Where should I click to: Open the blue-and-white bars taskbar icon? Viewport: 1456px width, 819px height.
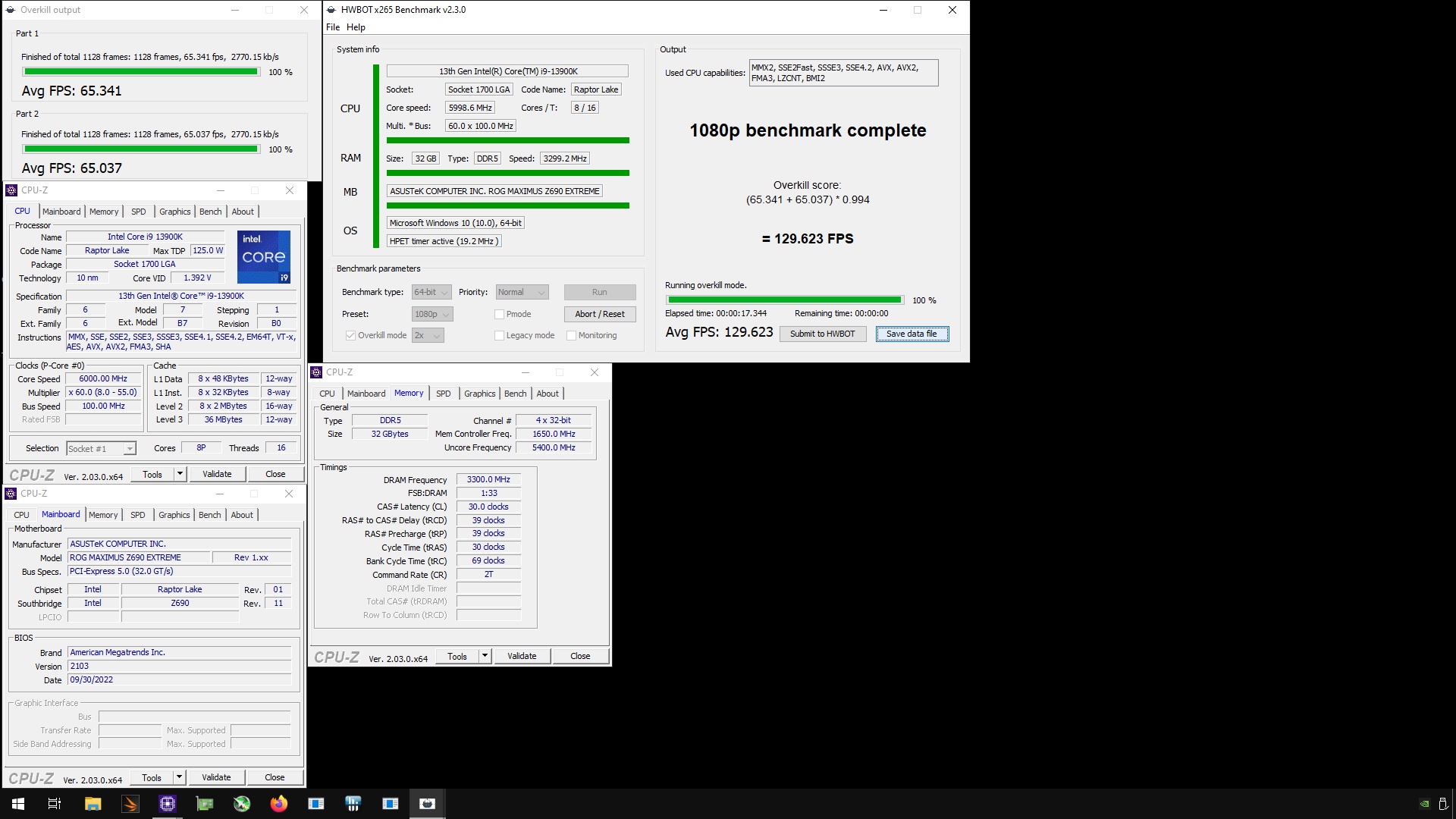[x=353, y=804]
